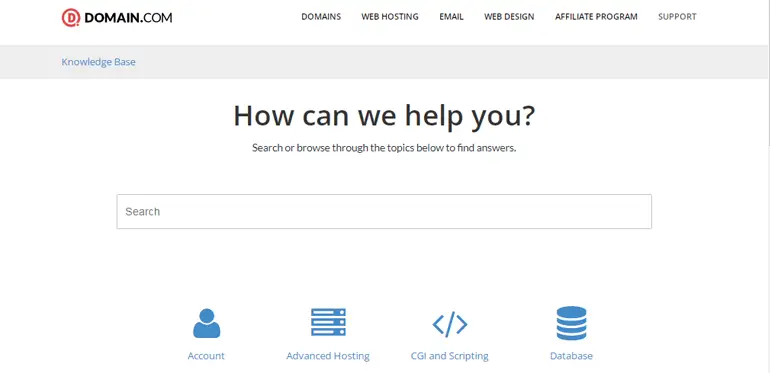The height and width of the screenshot is (373, 770).
Task: Click the page vertical scrollbar
Action: point(768,186)
